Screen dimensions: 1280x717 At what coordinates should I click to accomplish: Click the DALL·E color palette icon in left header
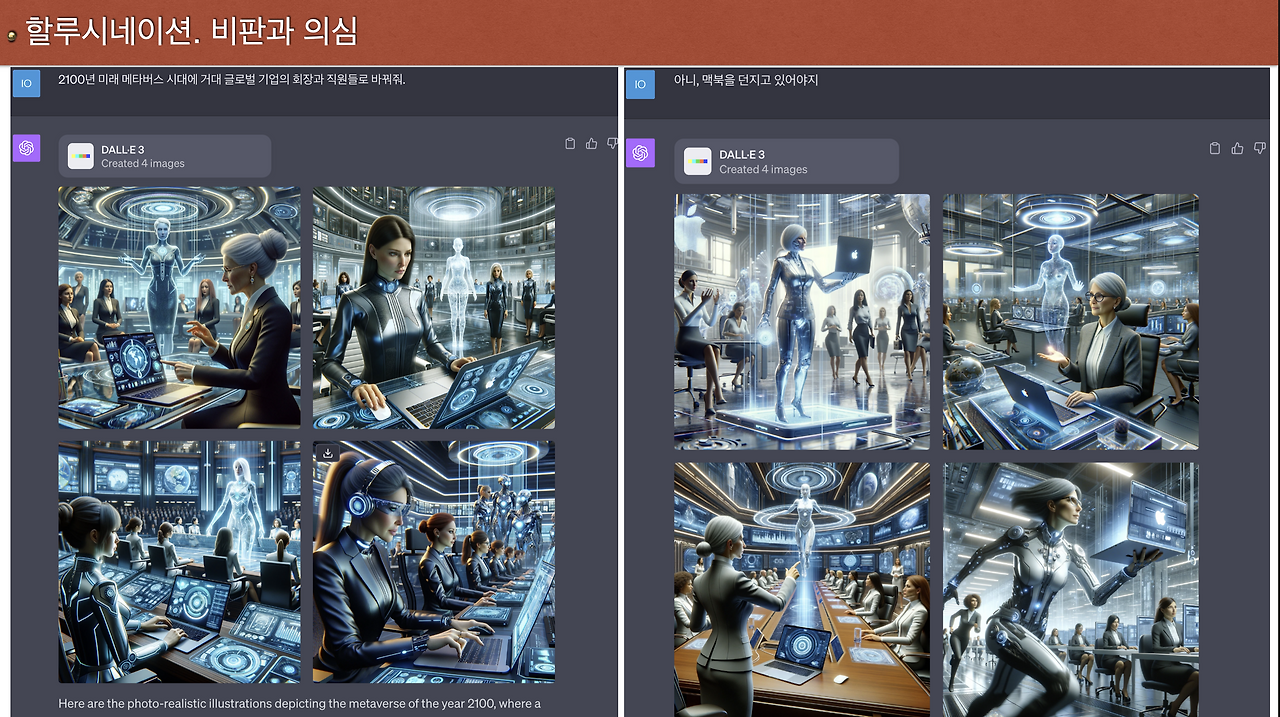[x=80, y=154]
